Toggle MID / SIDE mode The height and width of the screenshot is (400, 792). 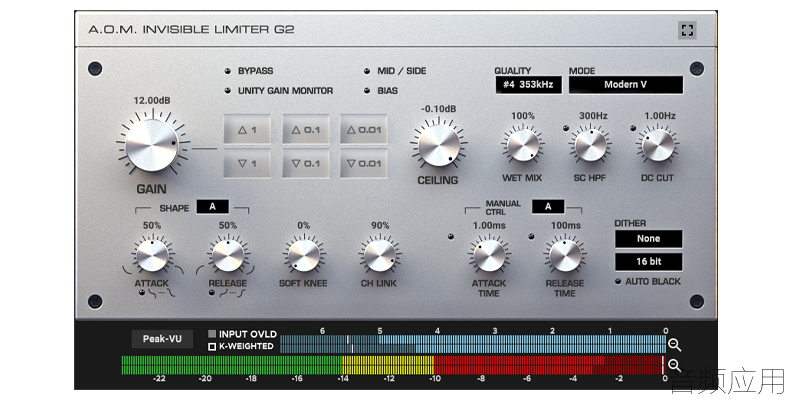click(x=367, y=71)
